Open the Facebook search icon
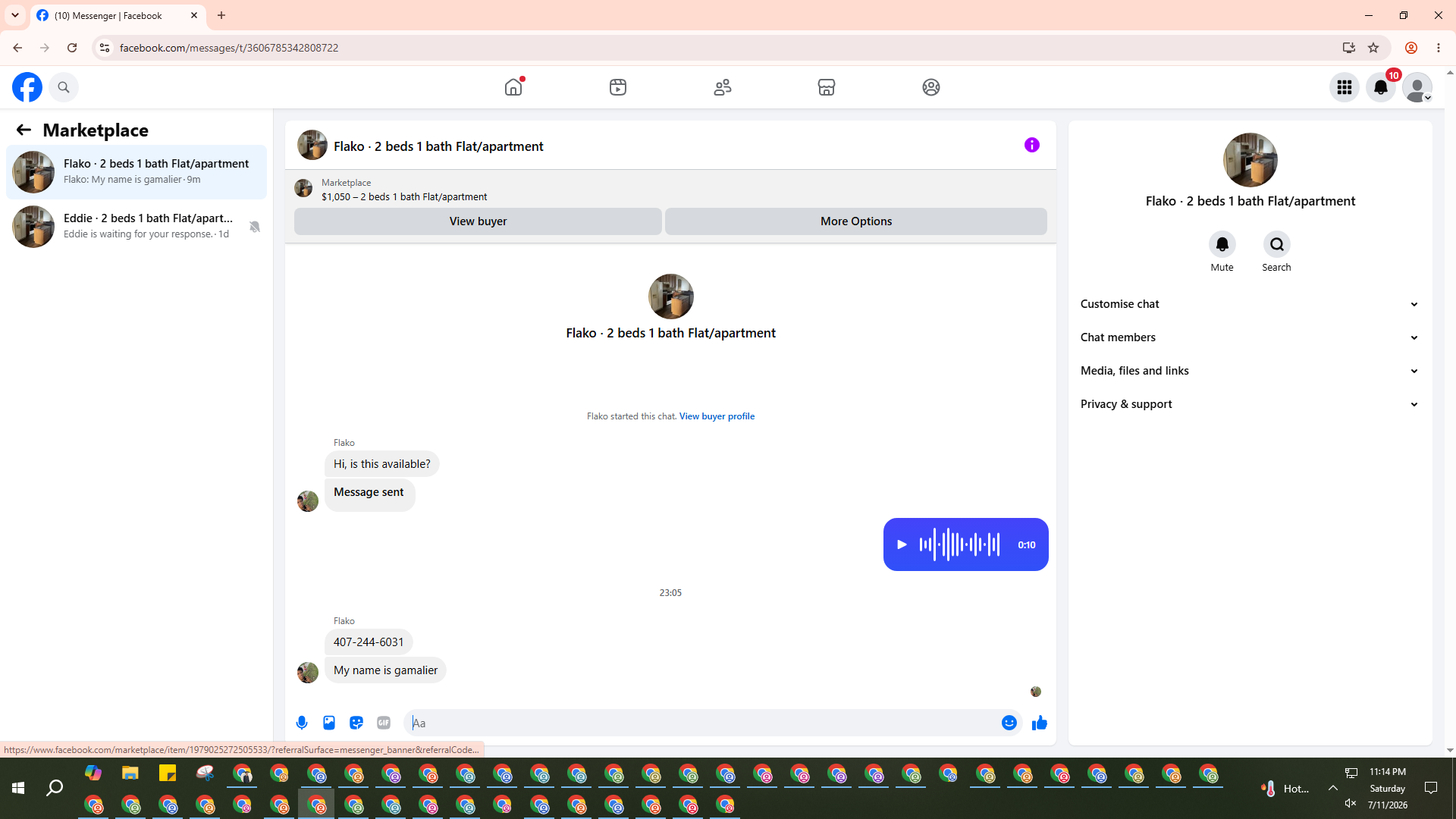 click(64, 87)
